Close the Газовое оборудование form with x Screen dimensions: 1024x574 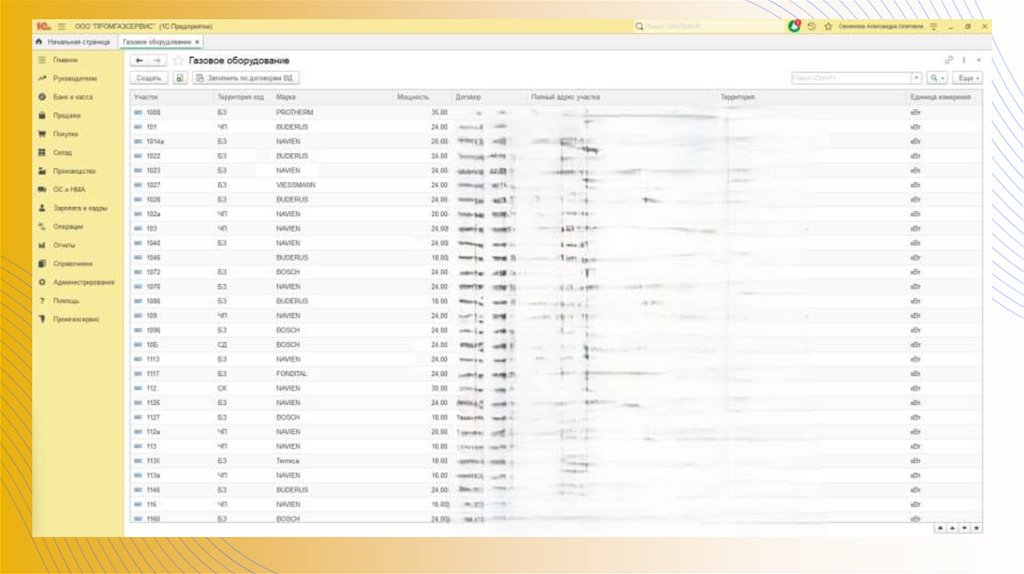[978, 60]
